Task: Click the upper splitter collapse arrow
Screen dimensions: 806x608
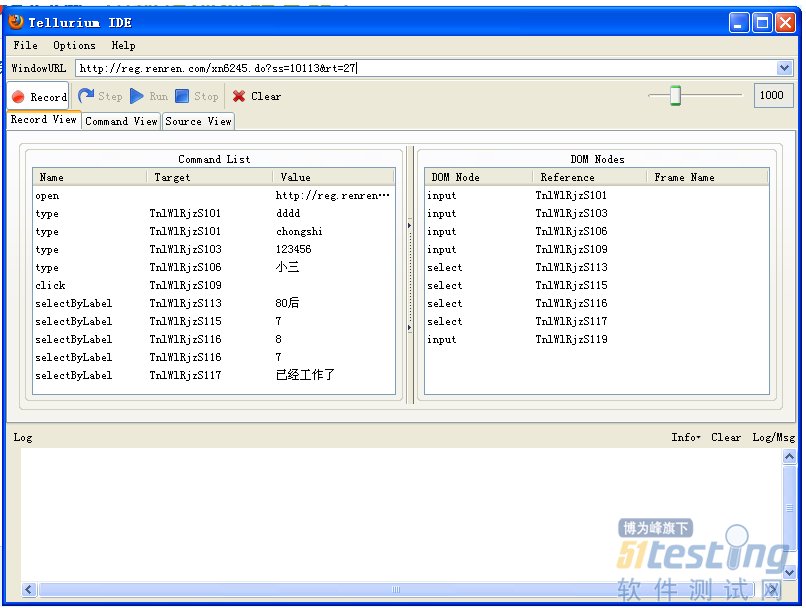Action: 410,225
